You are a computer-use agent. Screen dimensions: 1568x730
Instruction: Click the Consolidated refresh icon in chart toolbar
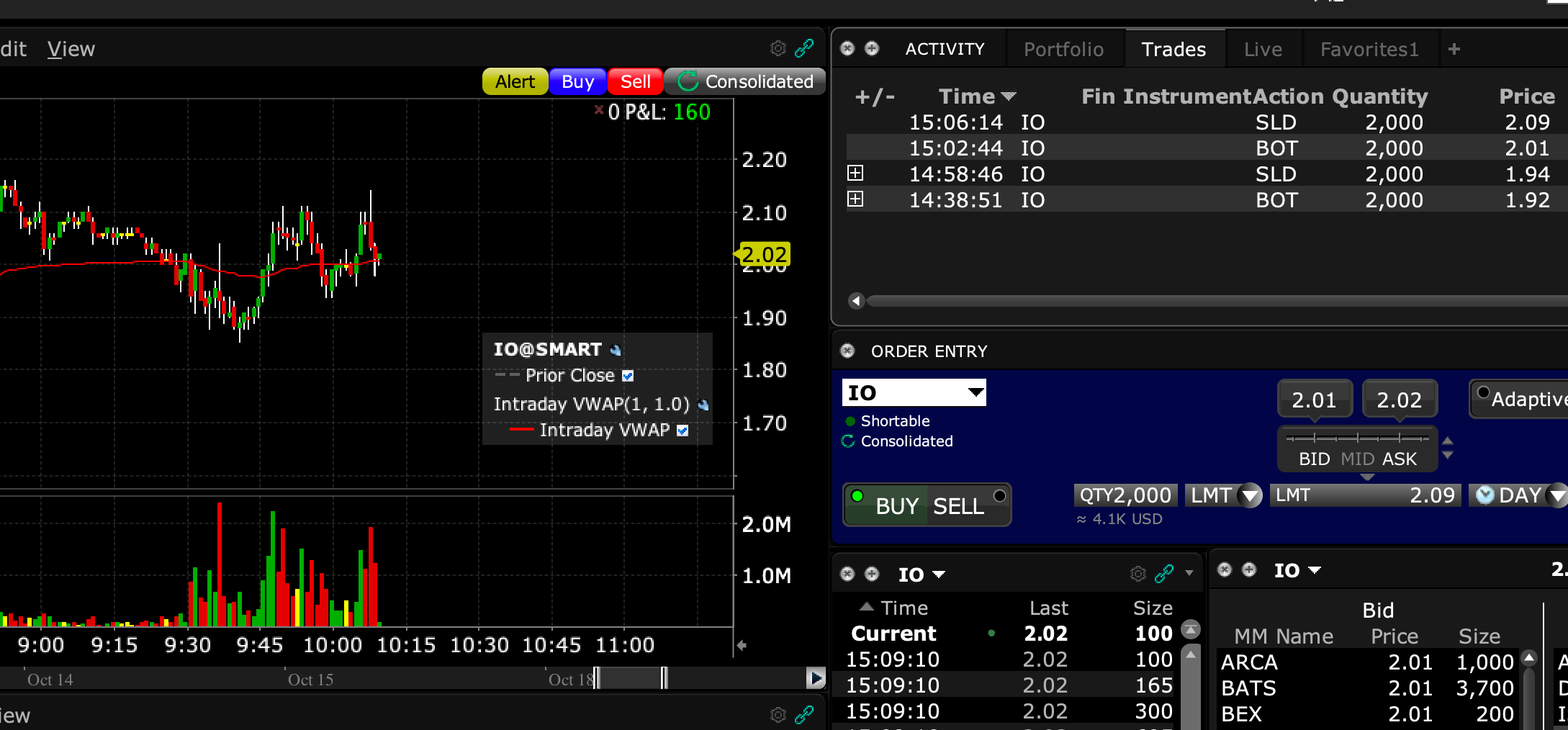[688, 81]
